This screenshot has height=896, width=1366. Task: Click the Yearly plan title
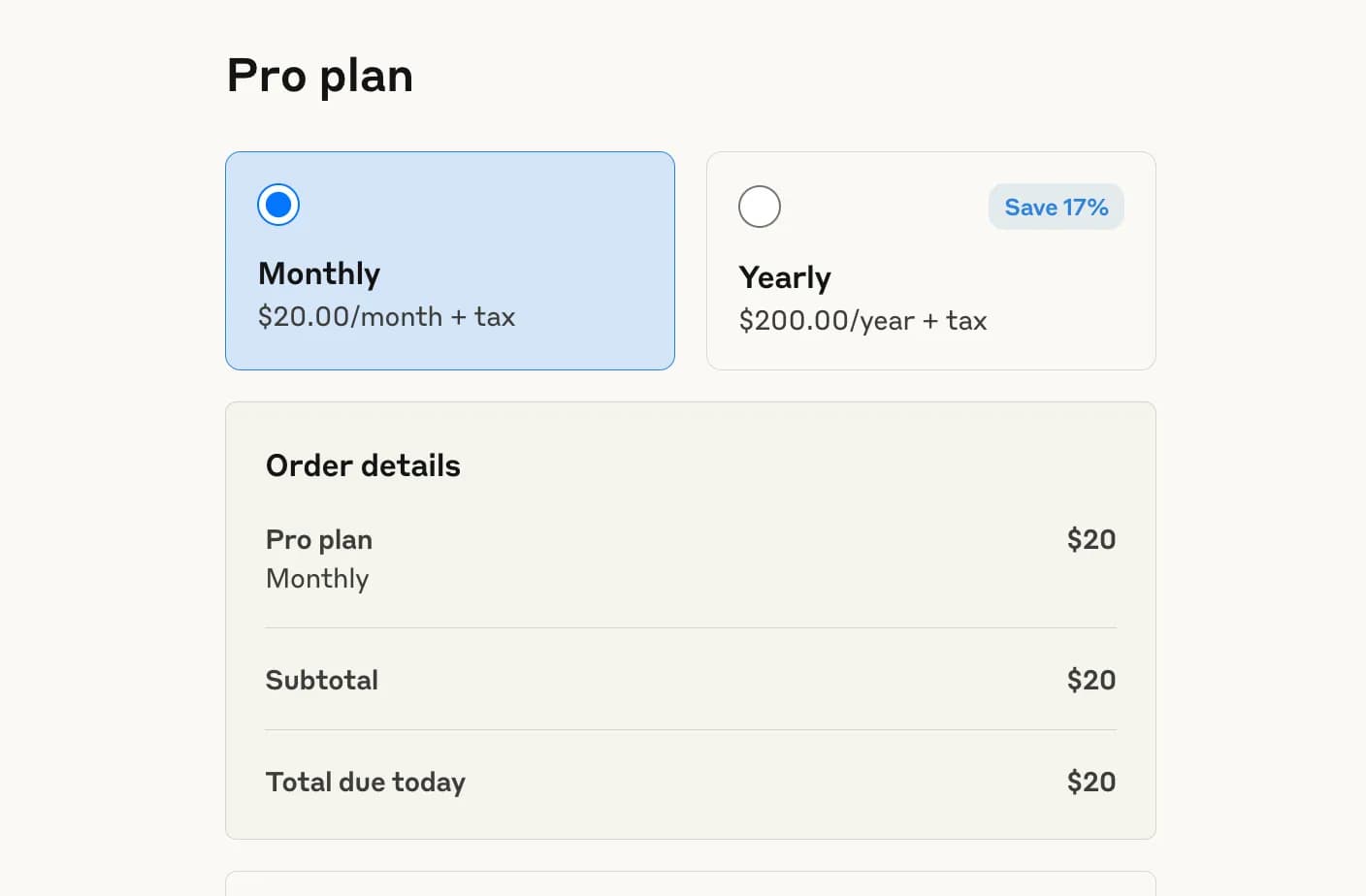click(785, 277)
